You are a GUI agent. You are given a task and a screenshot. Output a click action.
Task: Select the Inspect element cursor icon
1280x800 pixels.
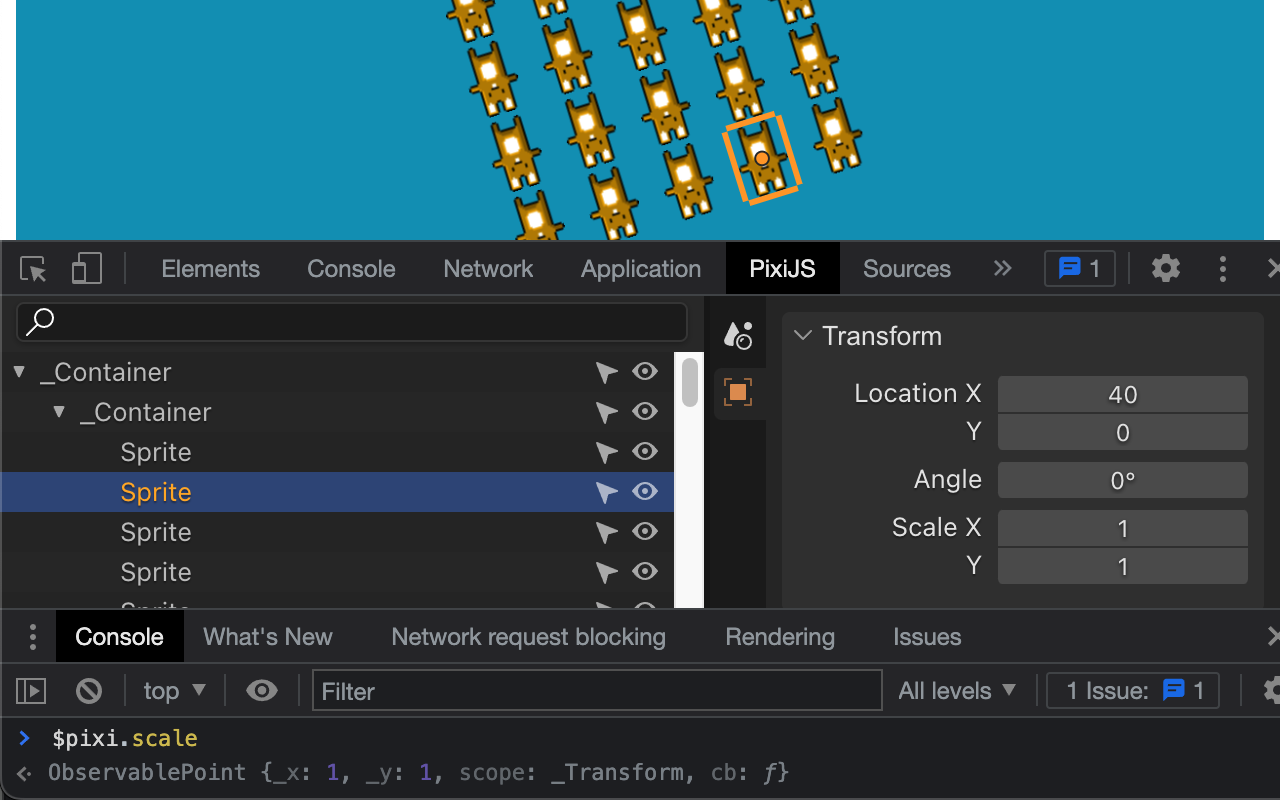pos(31,268)
